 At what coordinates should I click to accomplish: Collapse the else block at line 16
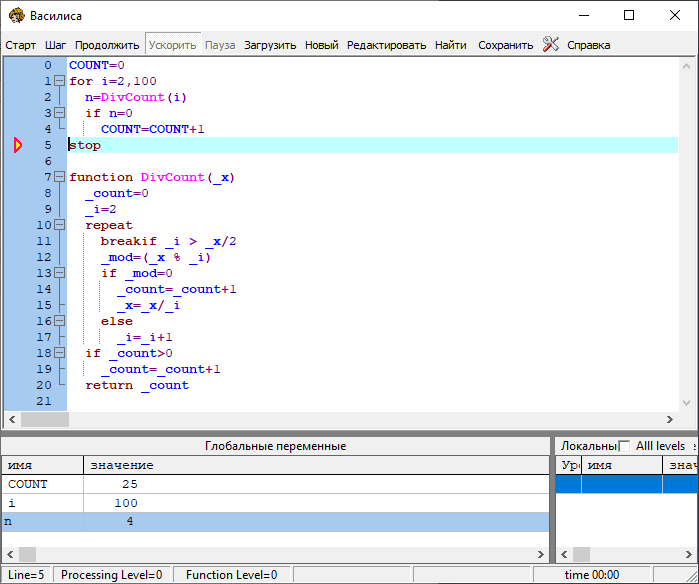coord(59,321)
